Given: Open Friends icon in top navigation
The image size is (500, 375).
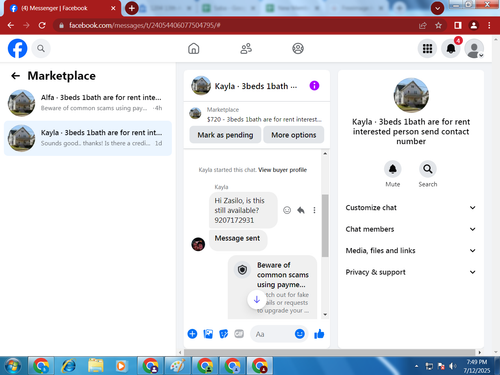Looking at the screenshot, I should (x=246, y=49).
